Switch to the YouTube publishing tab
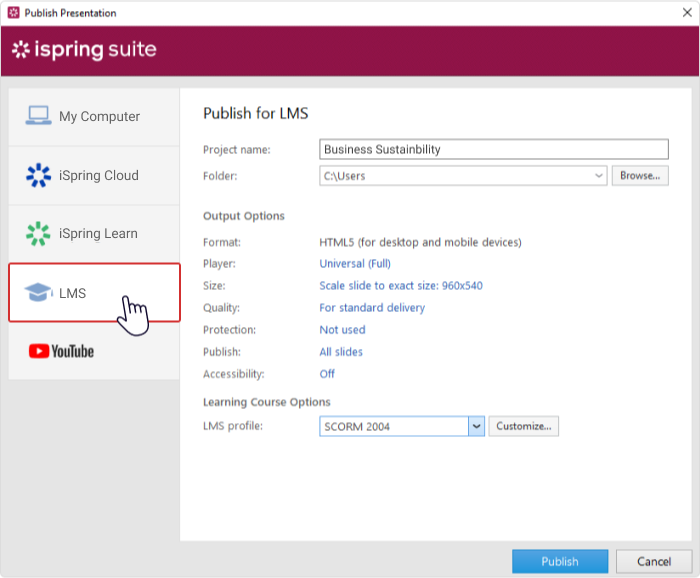 coord(94,351)
